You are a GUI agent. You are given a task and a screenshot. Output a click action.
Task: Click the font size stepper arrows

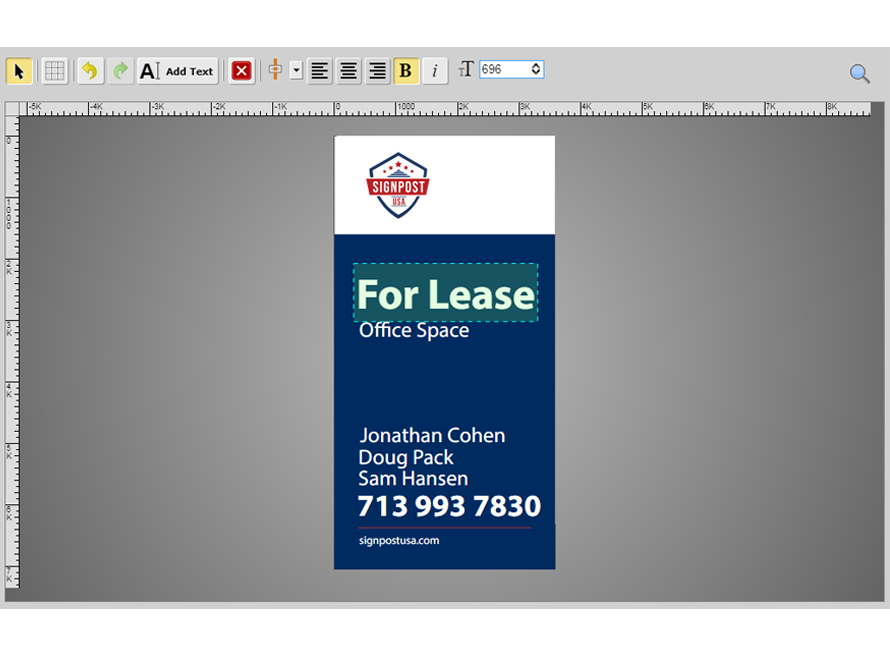coord(536,69)
